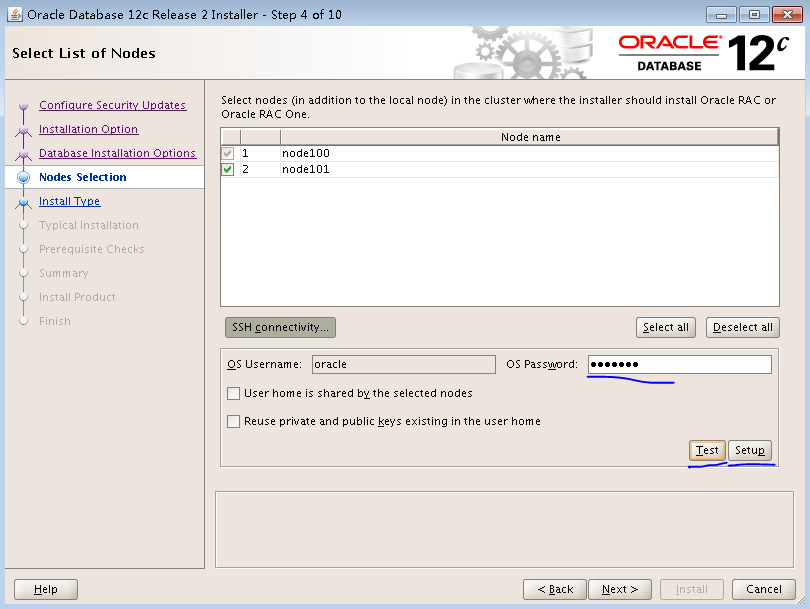The image size is (810, 609).
Task: Open Database Installation Options step
Action: (117, 153)
